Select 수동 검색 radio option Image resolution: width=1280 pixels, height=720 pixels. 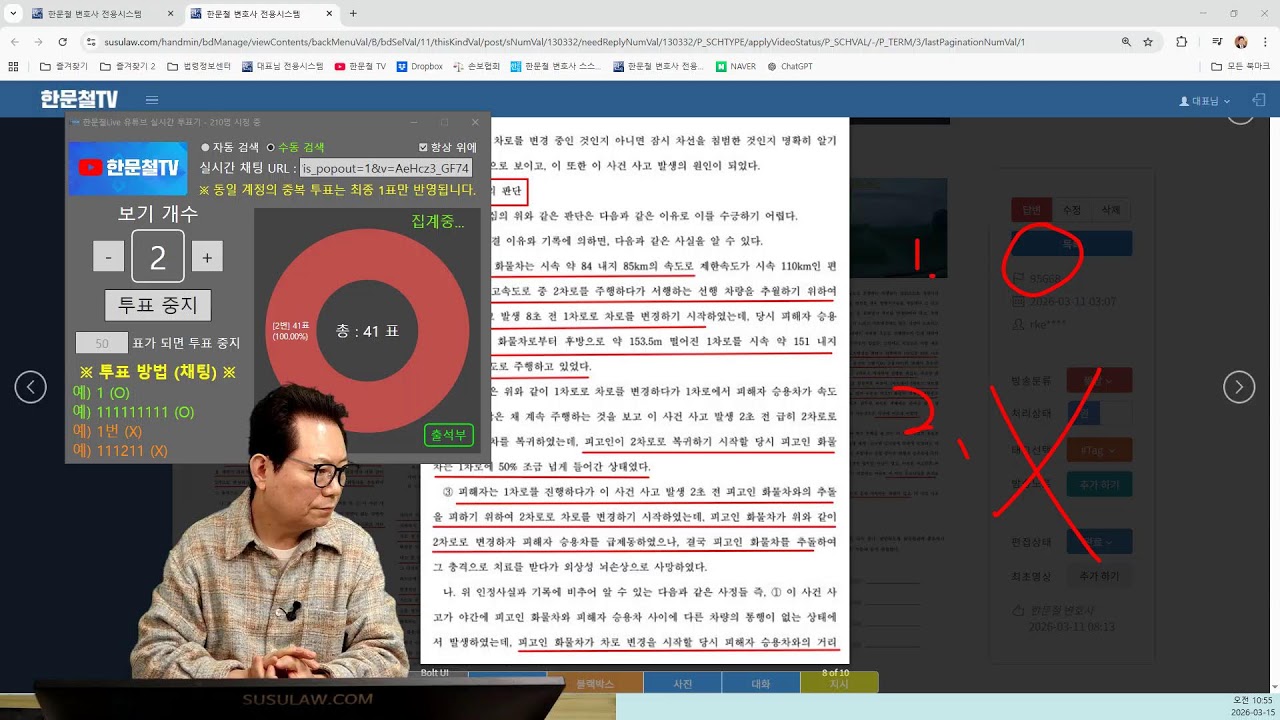(270, 147)
